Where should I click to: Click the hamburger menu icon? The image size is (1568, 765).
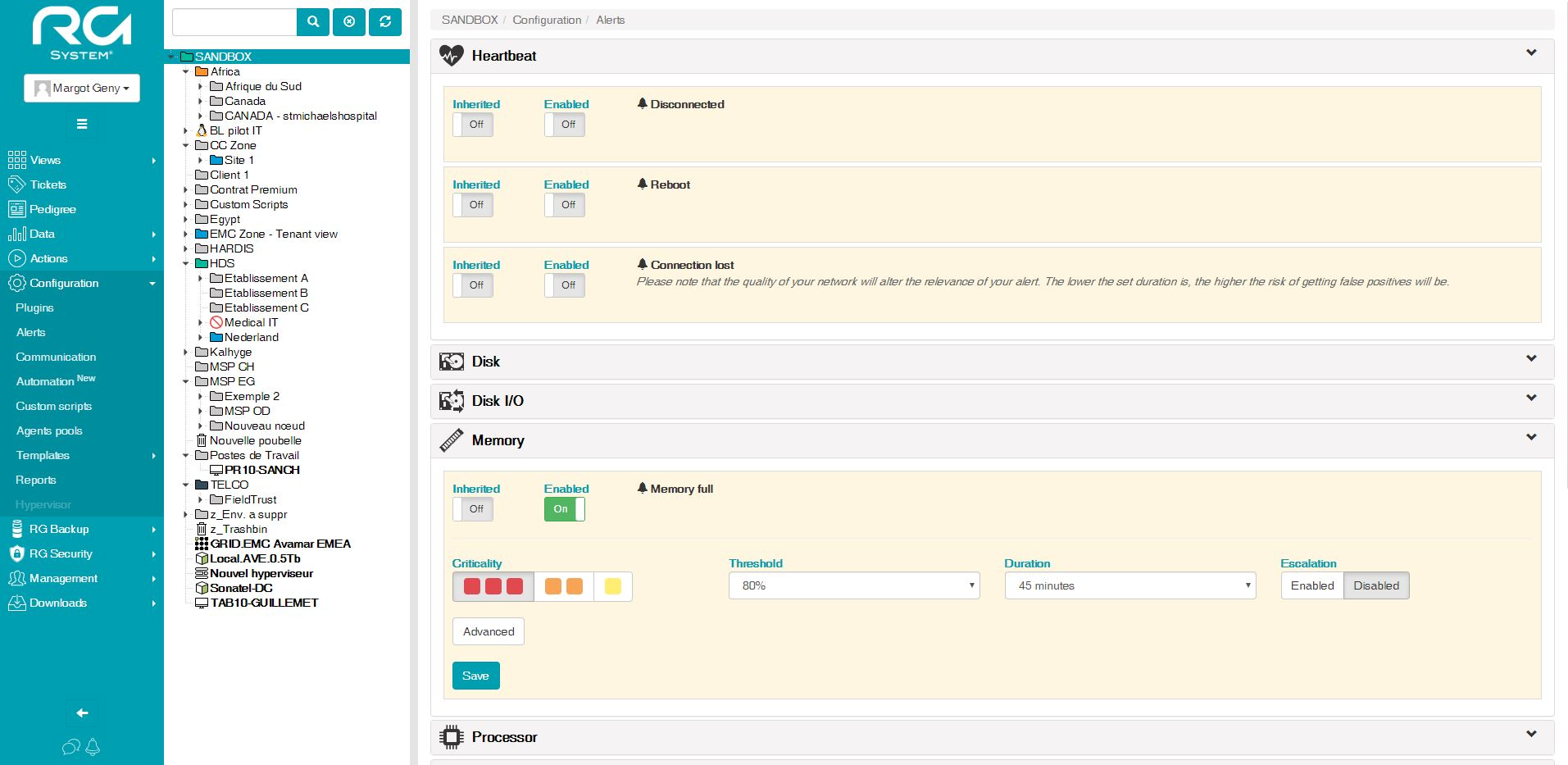[x=82, y=124]
